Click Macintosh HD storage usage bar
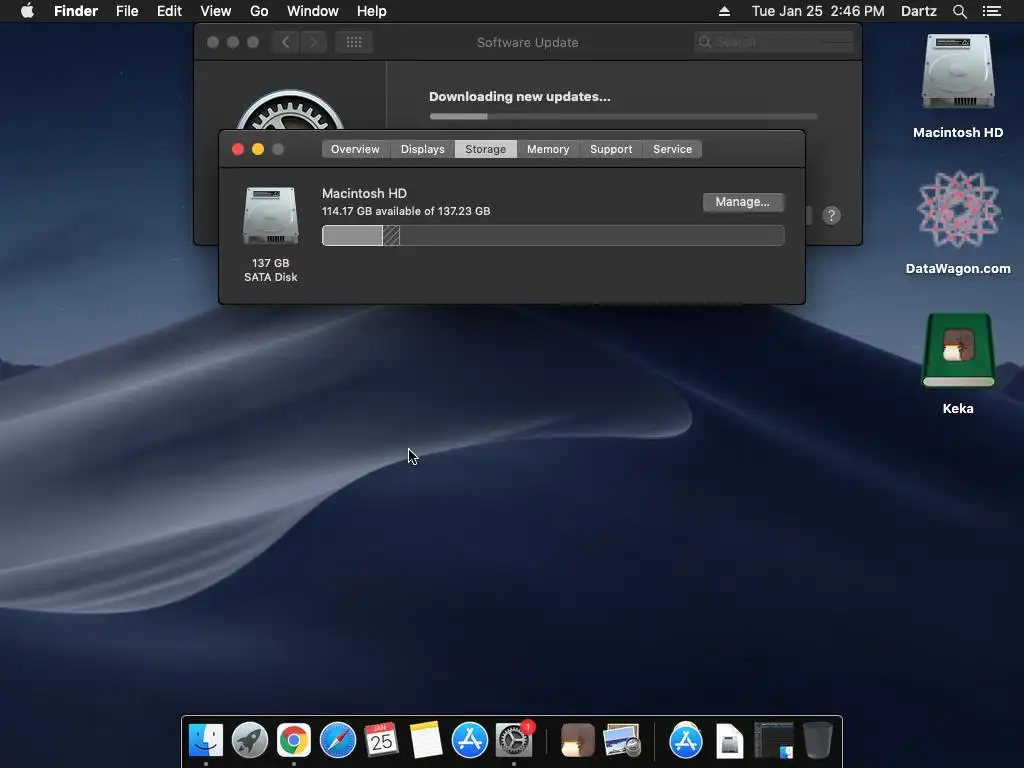The height and width of the screenshot is (768, 1024). click(553, 236)
